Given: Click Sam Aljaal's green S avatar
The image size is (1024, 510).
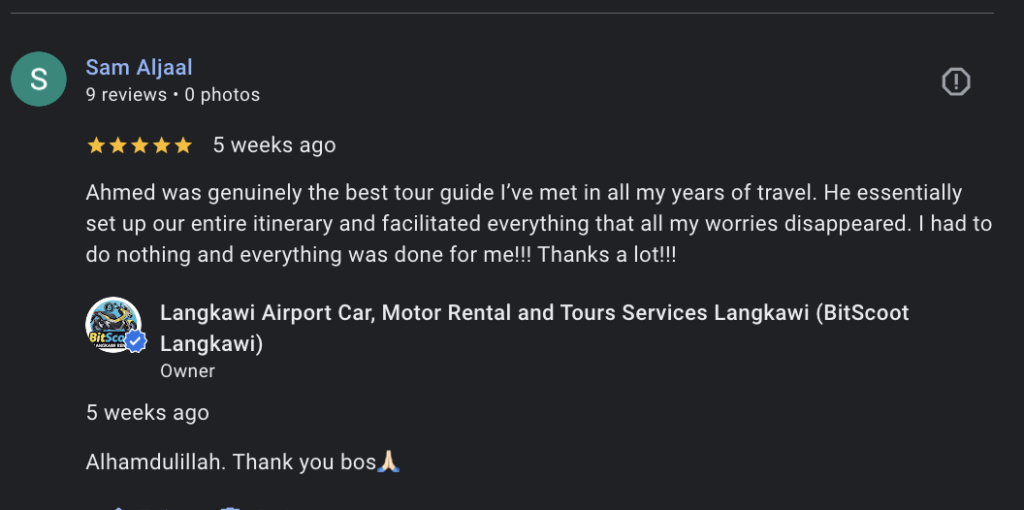Looking at the screenshot, I should [x=39, y=79].
